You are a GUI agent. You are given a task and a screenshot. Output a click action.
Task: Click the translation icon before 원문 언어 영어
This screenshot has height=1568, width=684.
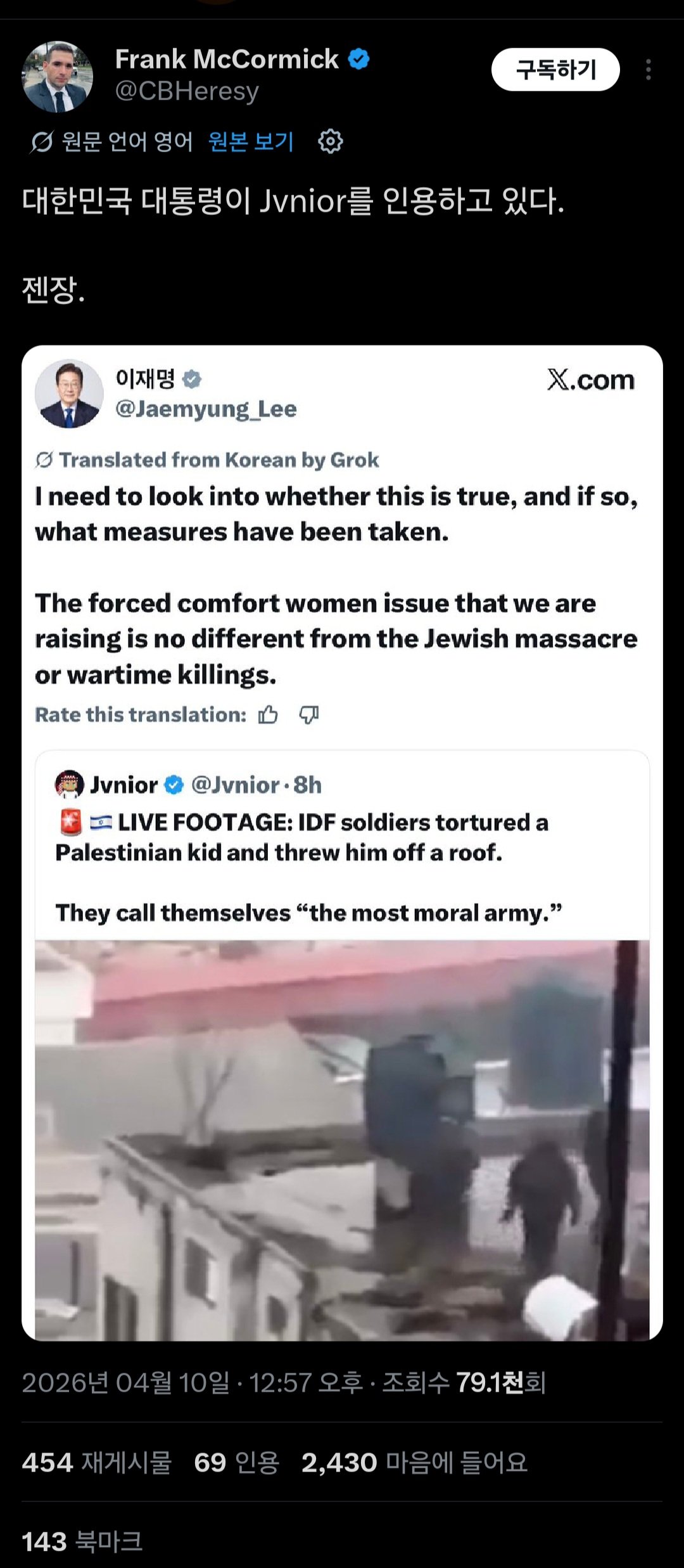(41, 142)
